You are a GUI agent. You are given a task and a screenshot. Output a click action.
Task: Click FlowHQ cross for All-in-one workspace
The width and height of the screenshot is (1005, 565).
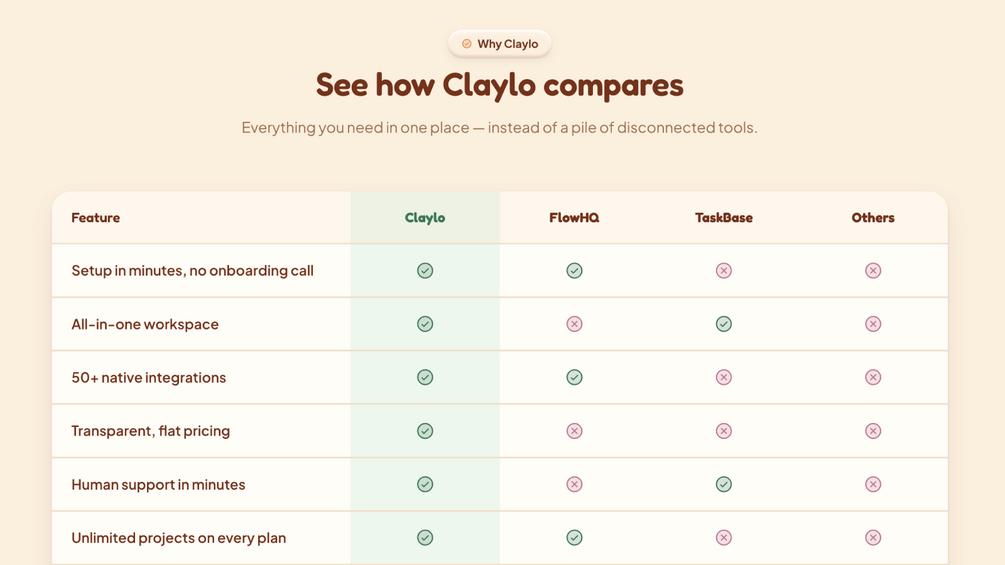[x=574, y=324]
